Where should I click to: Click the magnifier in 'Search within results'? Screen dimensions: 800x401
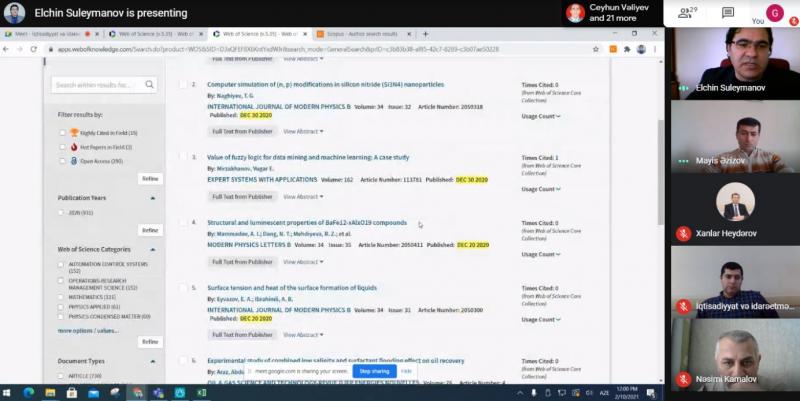pyautogui.click(x=149, y=85)
